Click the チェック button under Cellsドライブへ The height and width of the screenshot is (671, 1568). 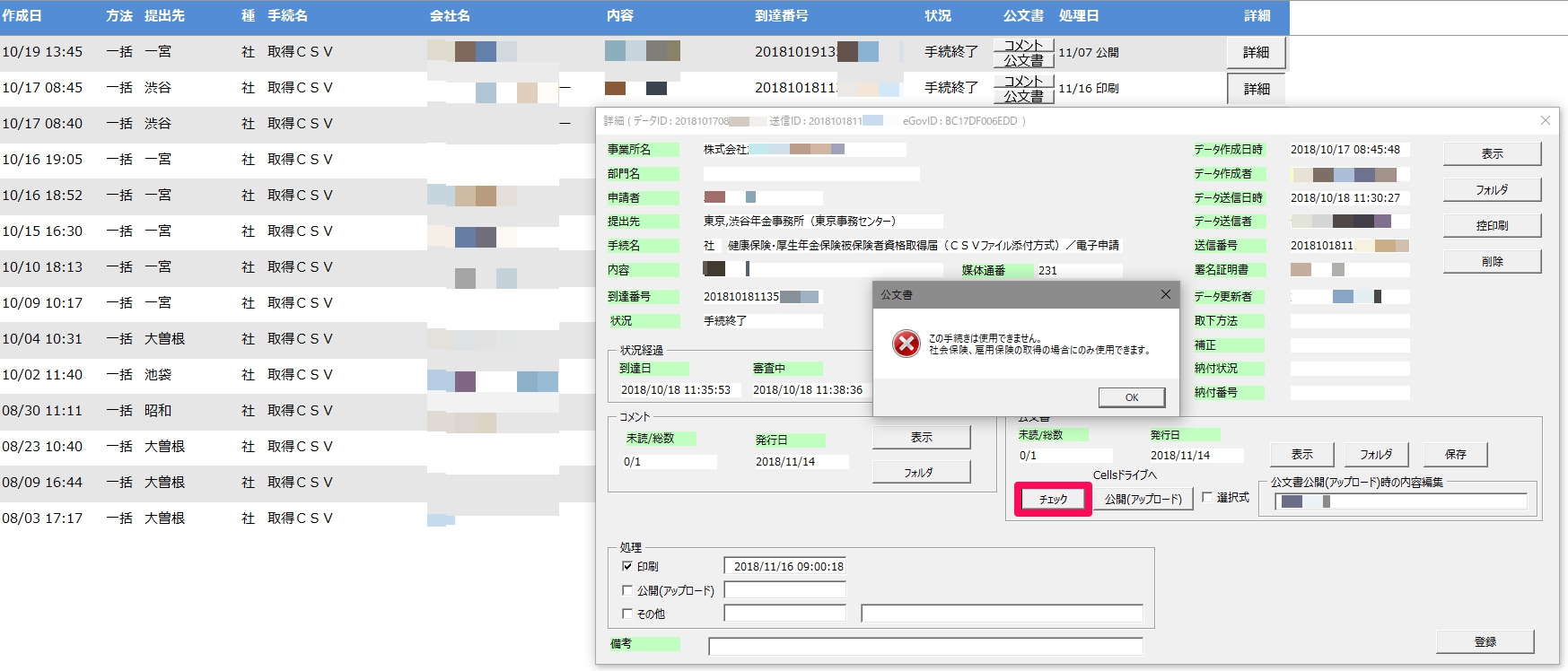(1053, 499)
